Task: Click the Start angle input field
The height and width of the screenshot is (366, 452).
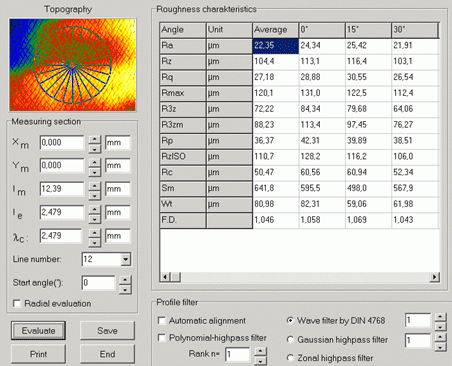Action: point(99,283)
